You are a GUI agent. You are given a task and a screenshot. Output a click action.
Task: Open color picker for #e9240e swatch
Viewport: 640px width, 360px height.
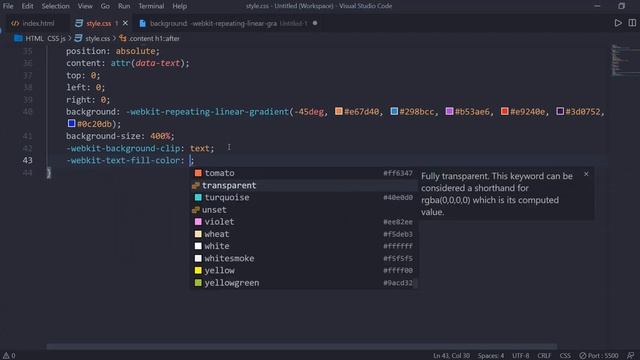(x=504, y=111)
